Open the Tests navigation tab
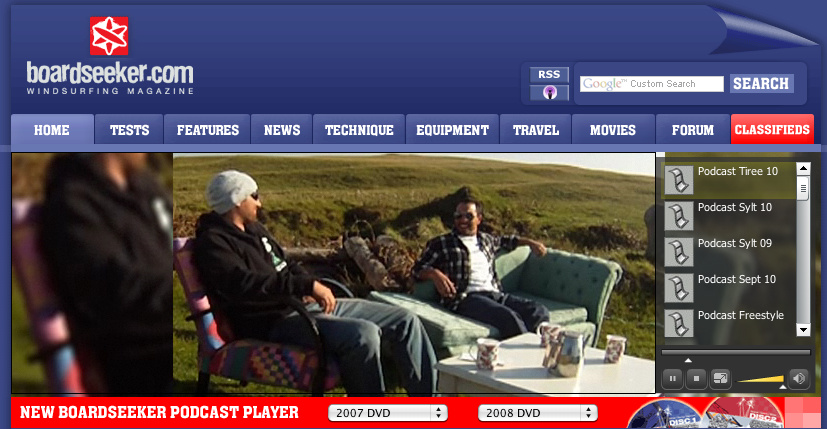 click(129, 130)
